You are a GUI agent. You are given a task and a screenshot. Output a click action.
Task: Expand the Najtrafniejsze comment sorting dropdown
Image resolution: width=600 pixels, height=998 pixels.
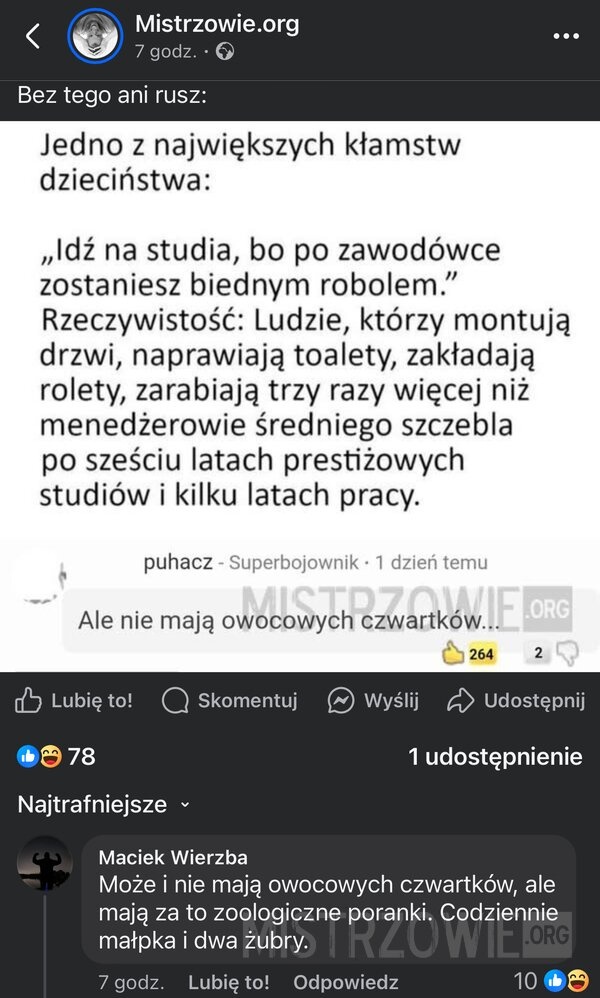point(104,804)
